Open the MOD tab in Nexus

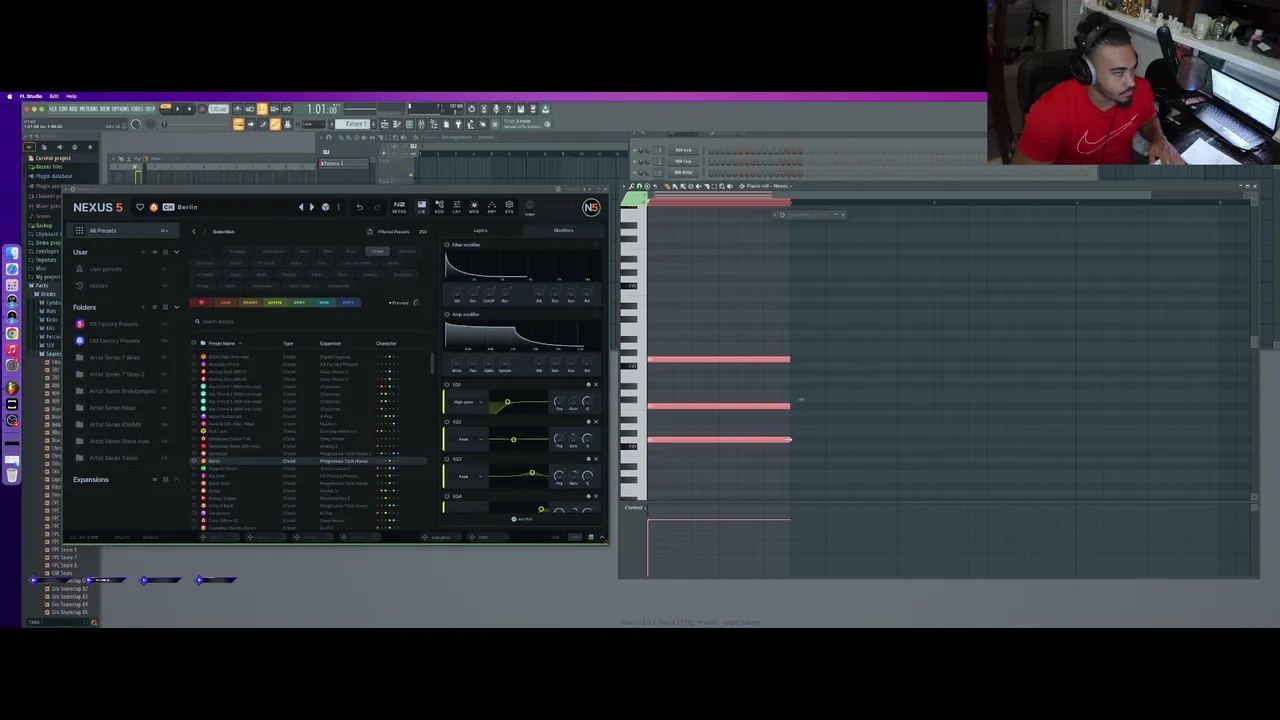coord(474,207)
